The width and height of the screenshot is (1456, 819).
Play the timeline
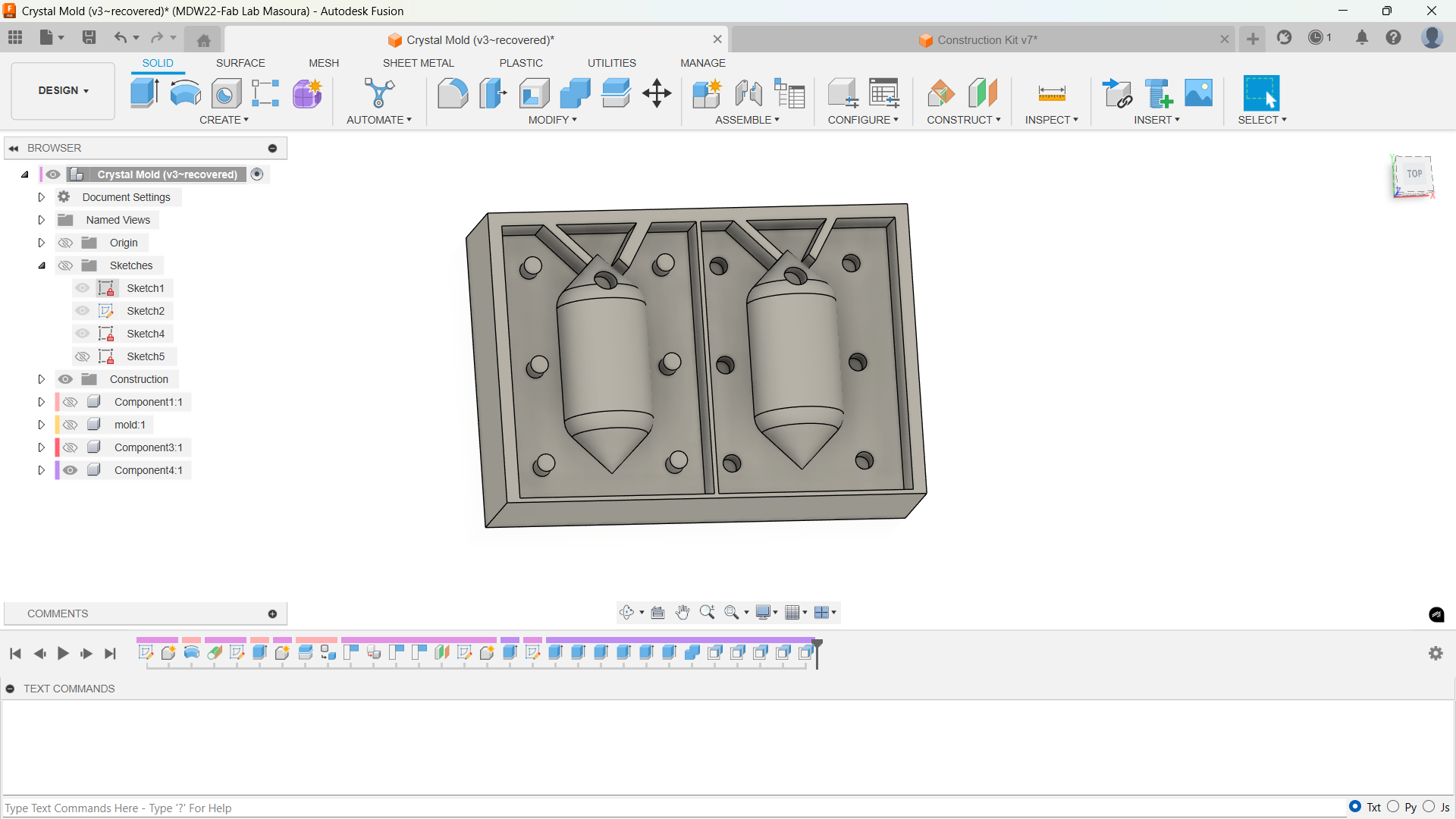(x=63, y=653)
